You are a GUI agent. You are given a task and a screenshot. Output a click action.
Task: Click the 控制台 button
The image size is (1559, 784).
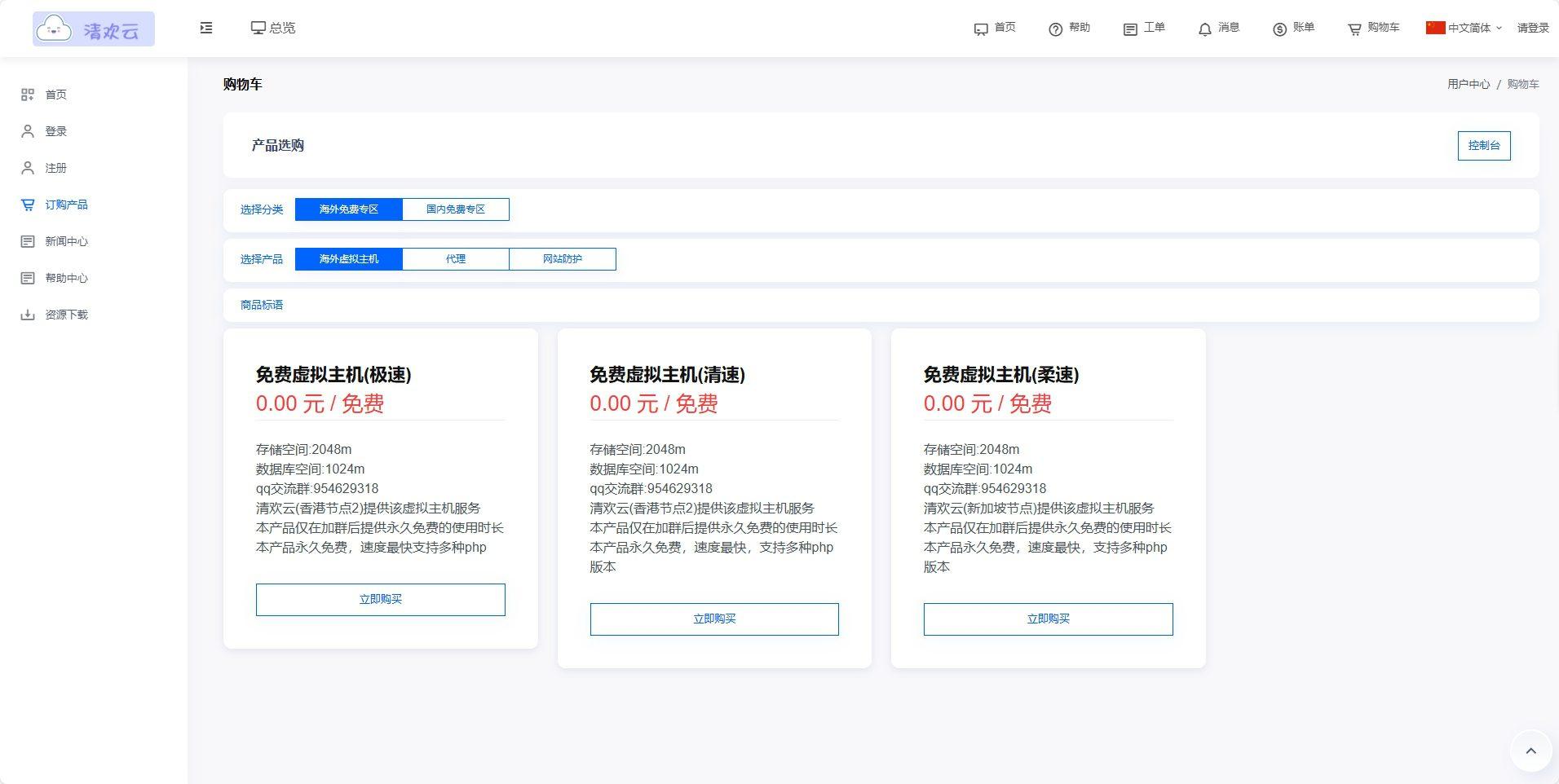[x=1483, y=146]
